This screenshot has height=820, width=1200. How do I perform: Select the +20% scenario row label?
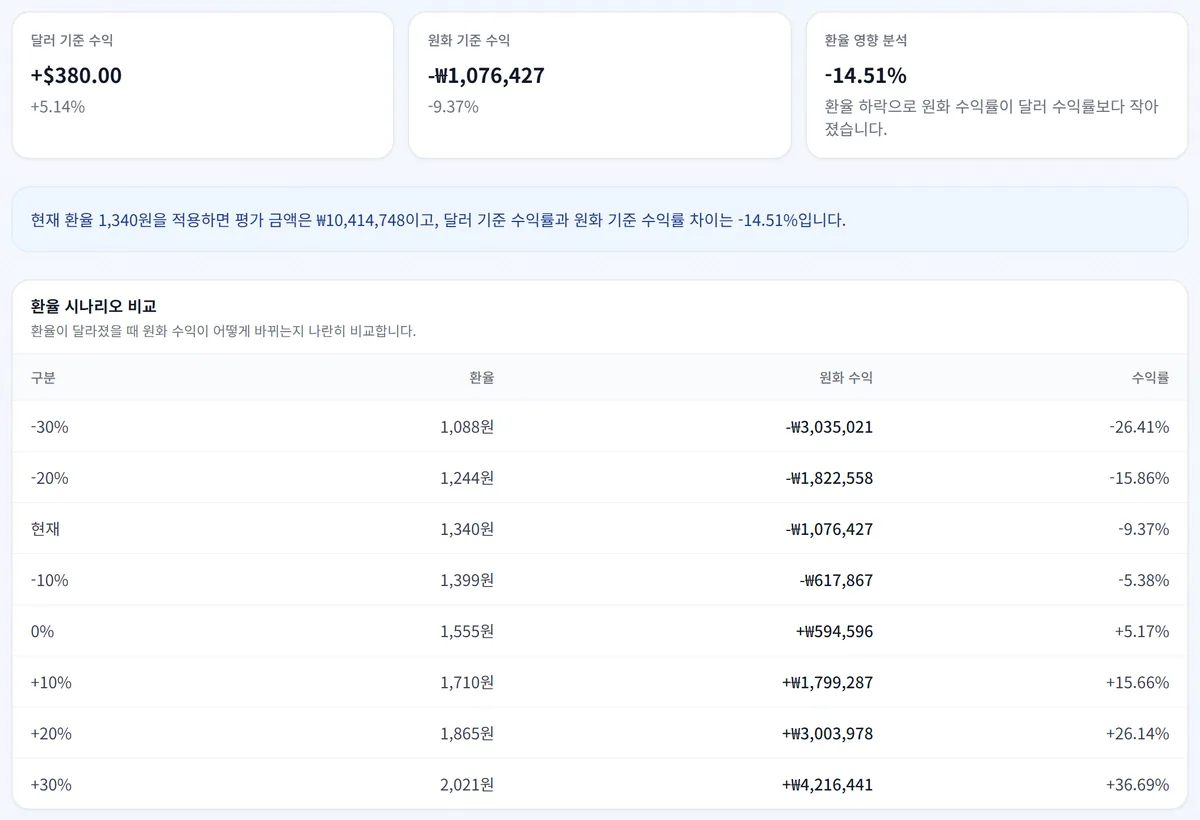(x=51, y=734)
